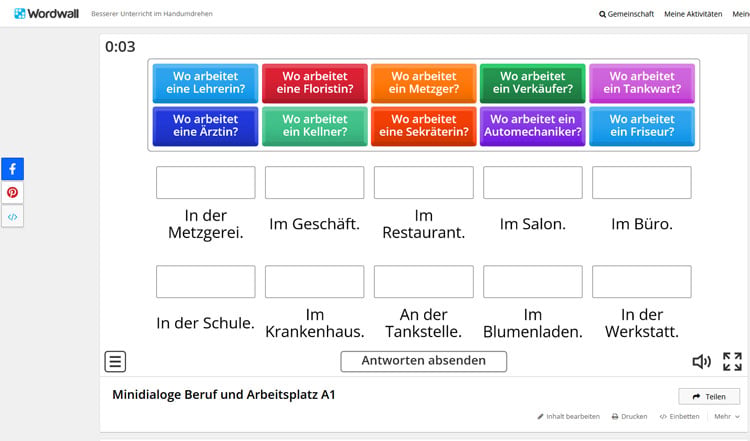This screenshot has width=750, height=441.
Task: Click the 0:03 timer
Action: (x=120, y=46)
